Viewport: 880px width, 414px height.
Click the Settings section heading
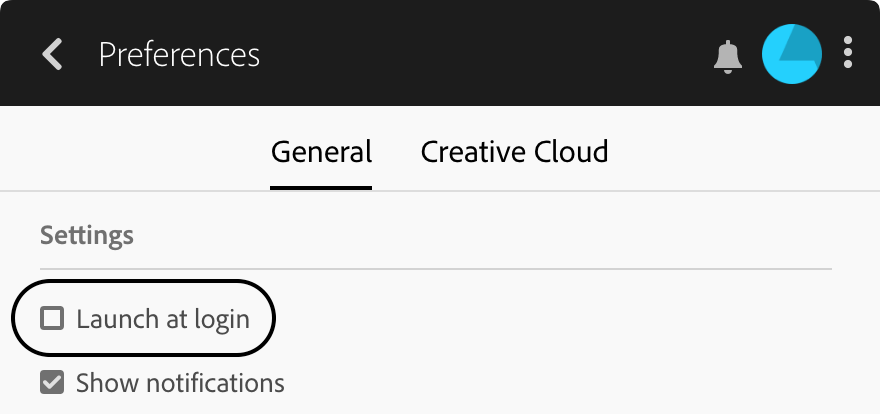click(x=87, y=236)
